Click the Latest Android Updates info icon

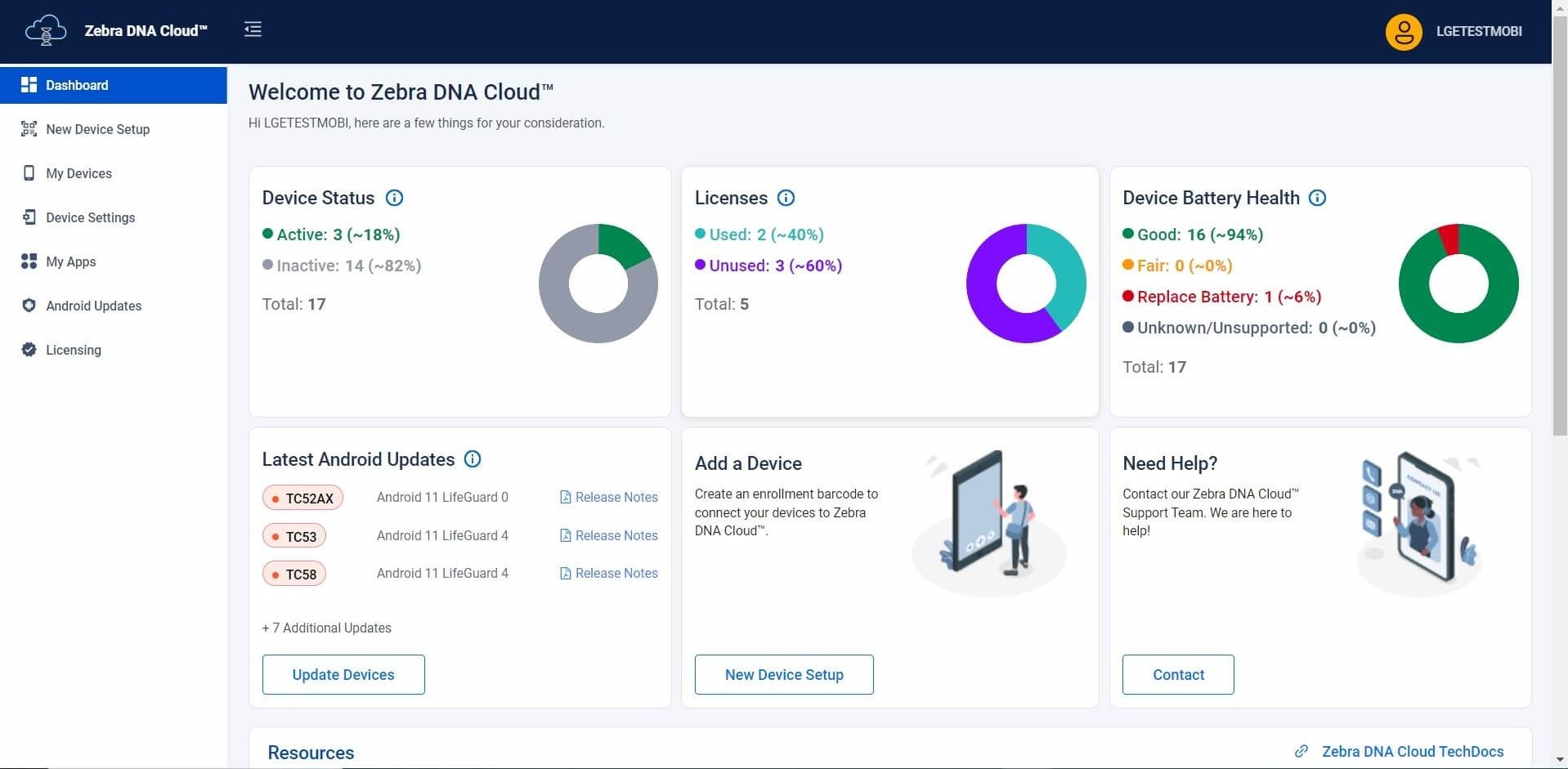pyautogui.click(x=473, y=459)
